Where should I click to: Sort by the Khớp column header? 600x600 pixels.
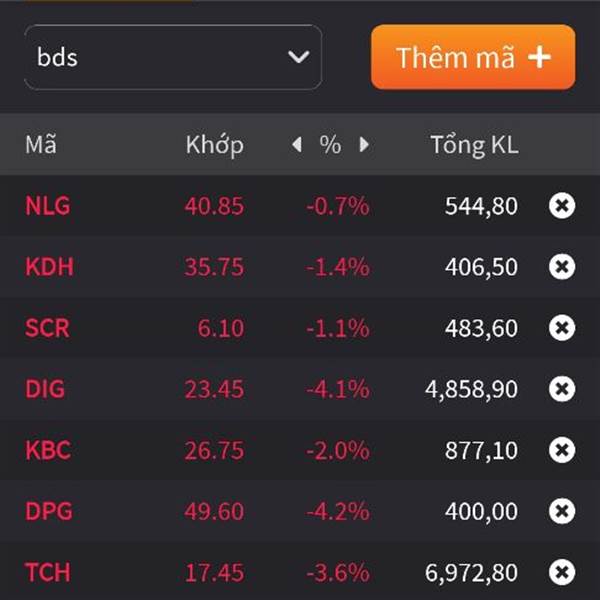pos(215,145)
